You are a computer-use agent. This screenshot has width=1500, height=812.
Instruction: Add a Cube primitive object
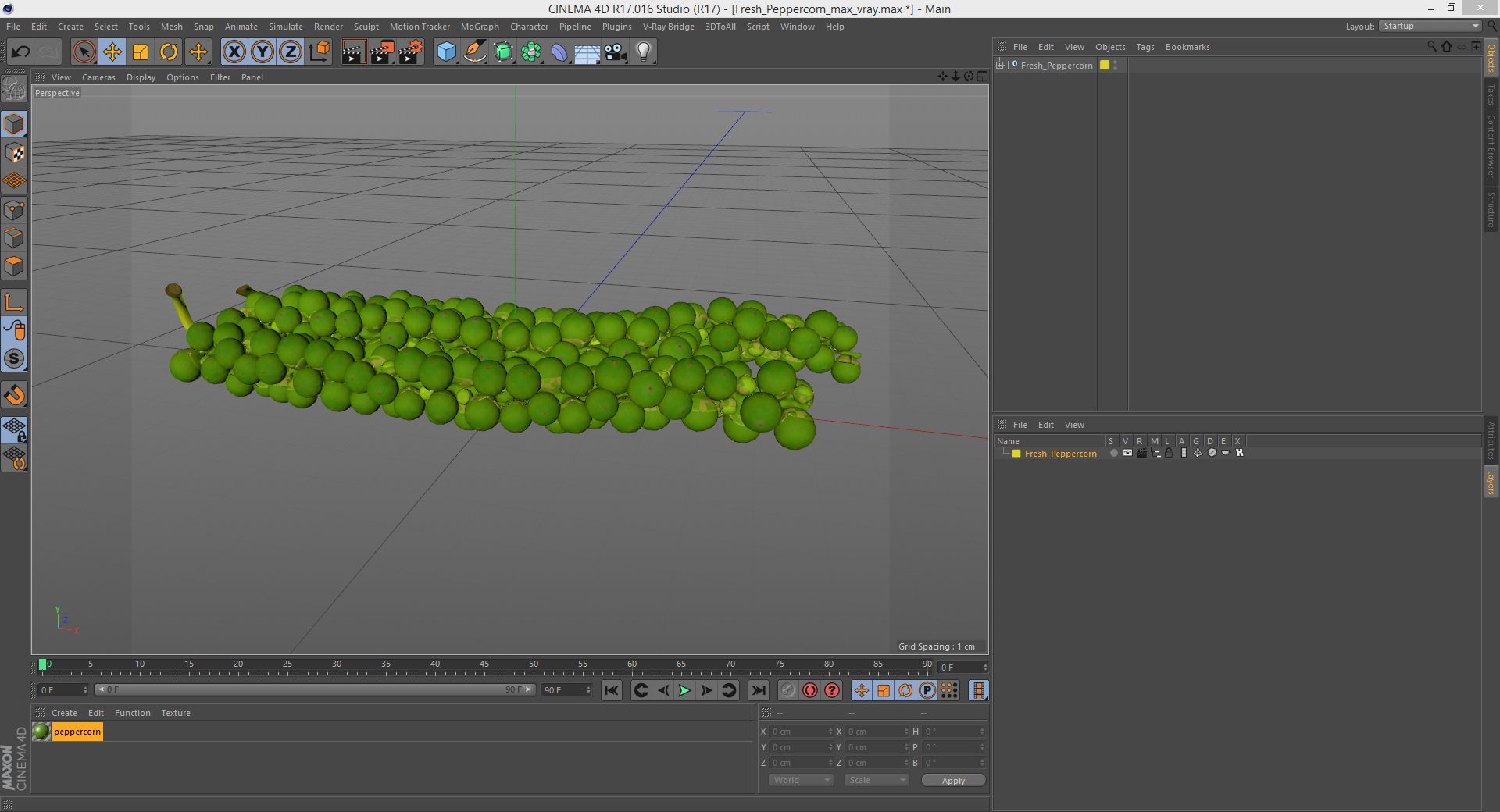[446, 52]
